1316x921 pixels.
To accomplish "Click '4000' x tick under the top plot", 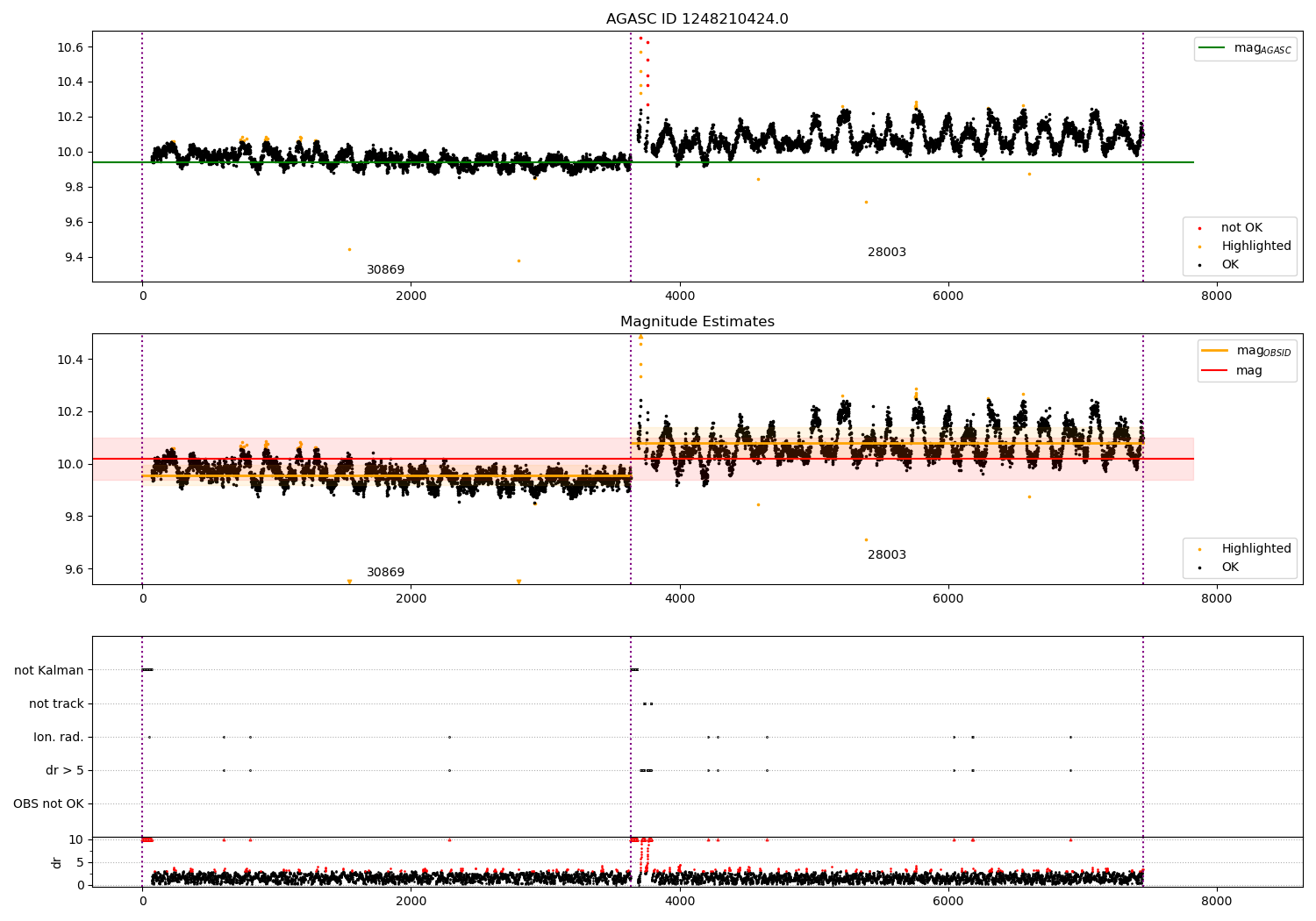I will [679, 296].
